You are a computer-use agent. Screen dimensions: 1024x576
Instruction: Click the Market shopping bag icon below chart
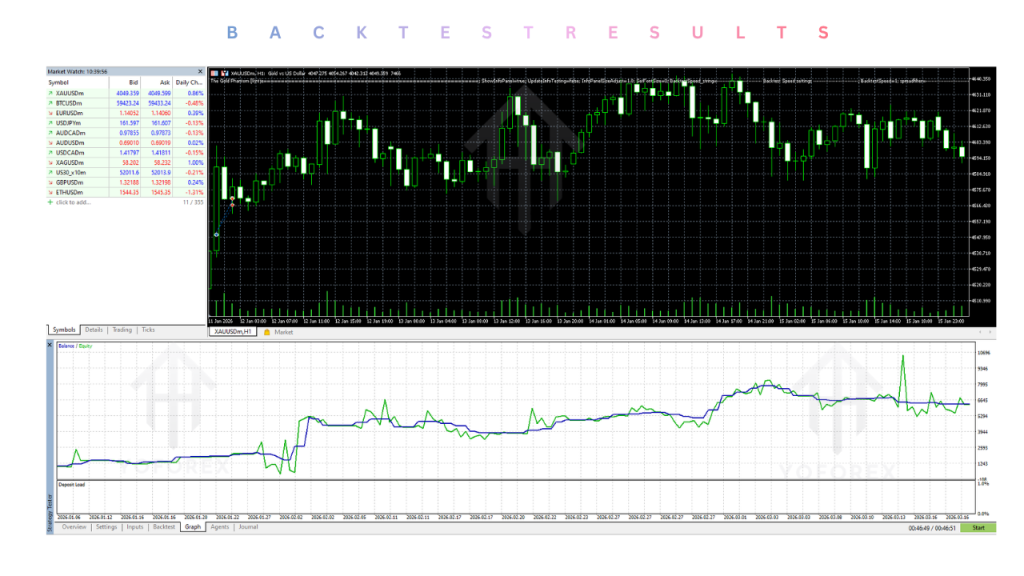[267, 332]
